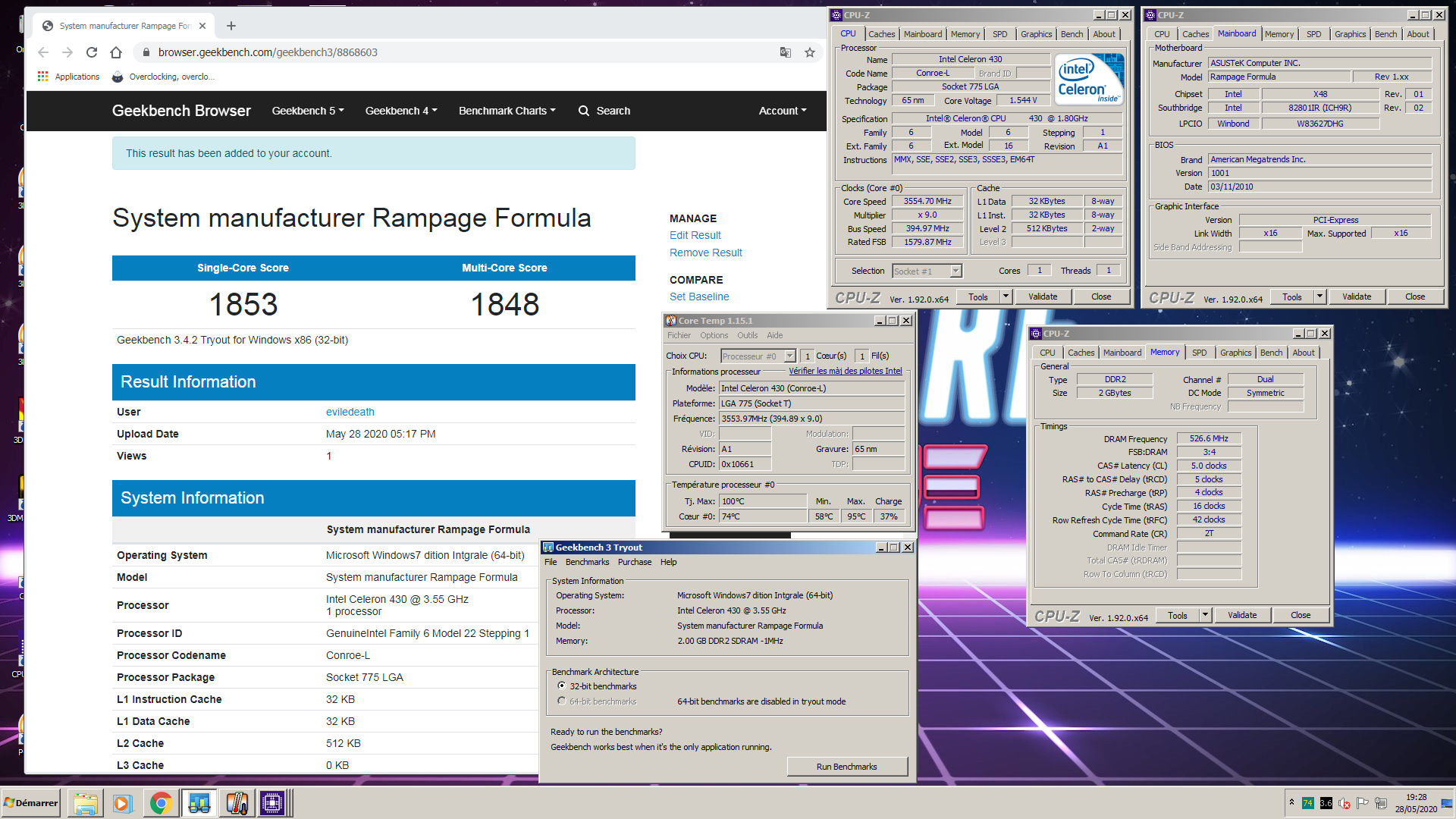The width and height of the screenshot is (1456, 819).
Task: Open Bench tab in CPU-Z CPU window
Action: [1072, 34]
